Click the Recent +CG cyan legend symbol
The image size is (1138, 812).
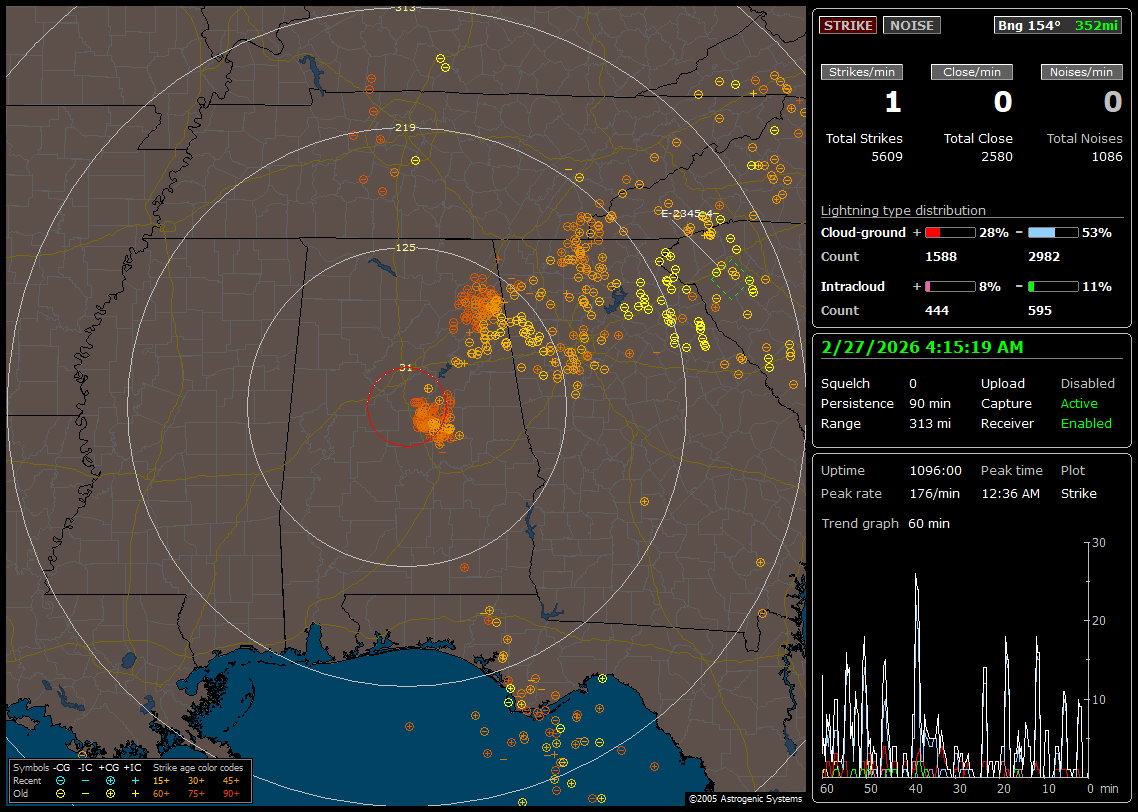[x=110, y=780]
